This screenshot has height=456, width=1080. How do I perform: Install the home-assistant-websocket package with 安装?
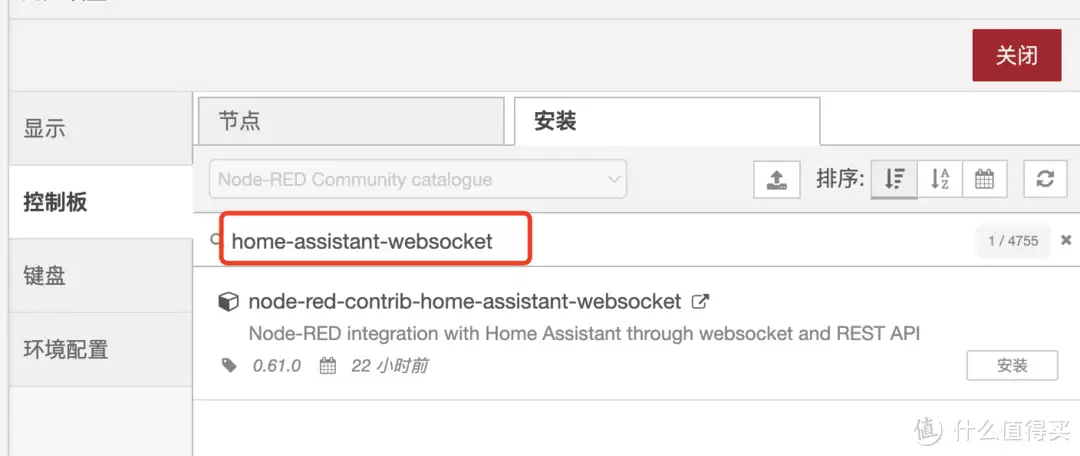tap(1012, 365)
